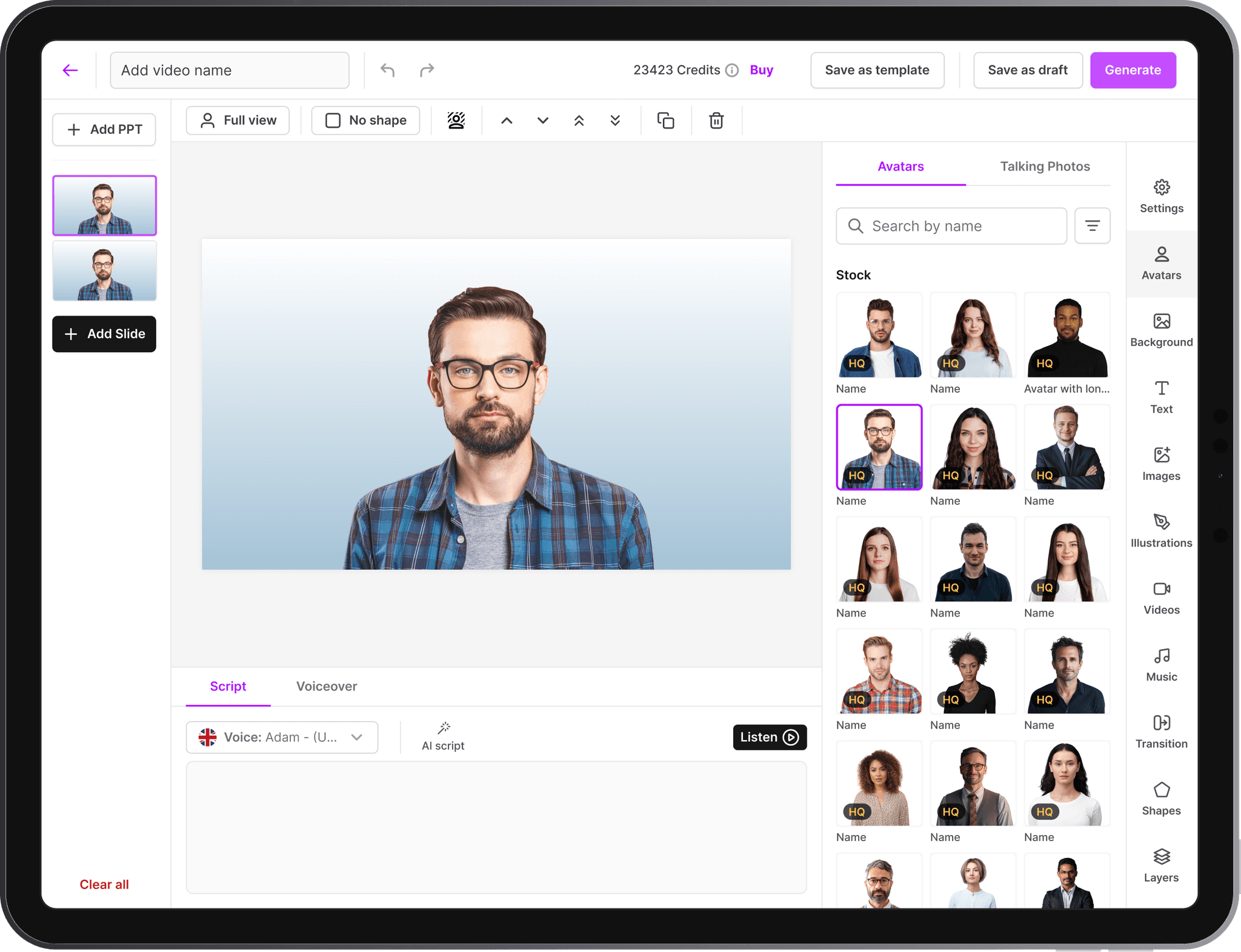This screenshot has height=952, width=1241.
Task: Open the Illustrations sidebar tool
Action: [1161, 530]
